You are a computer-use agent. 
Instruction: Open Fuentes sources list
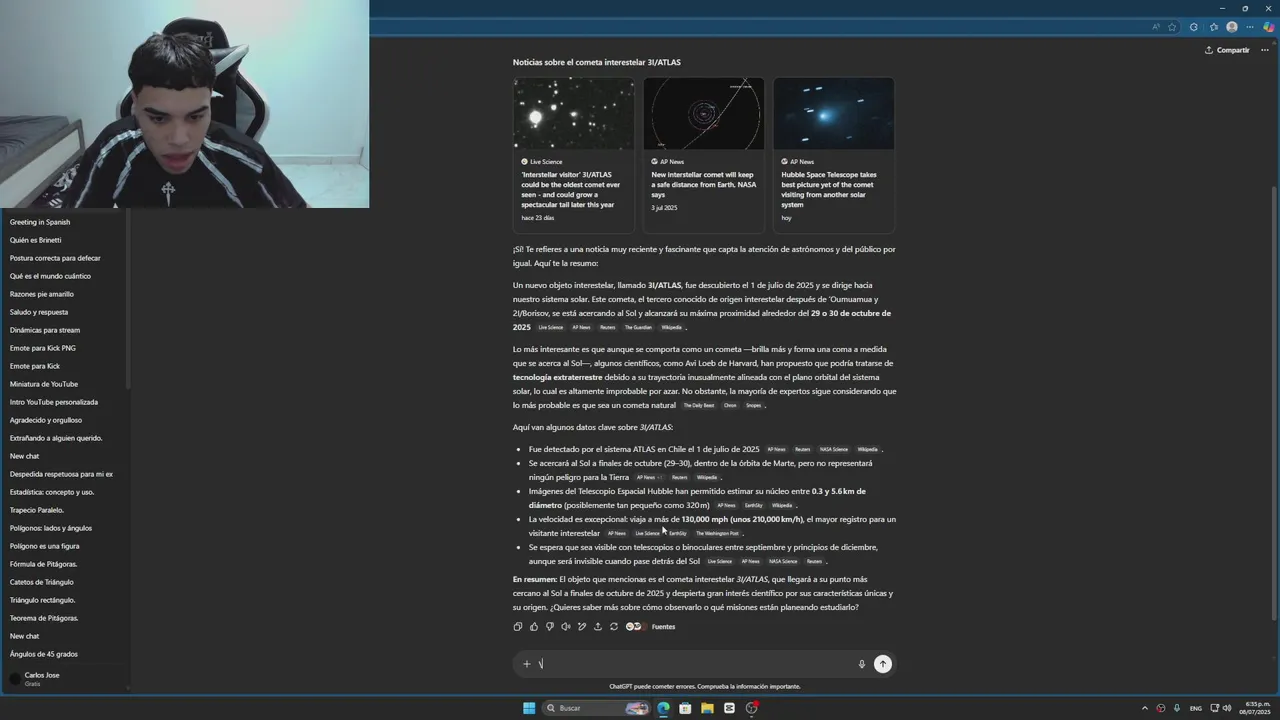tap(651, 627)
